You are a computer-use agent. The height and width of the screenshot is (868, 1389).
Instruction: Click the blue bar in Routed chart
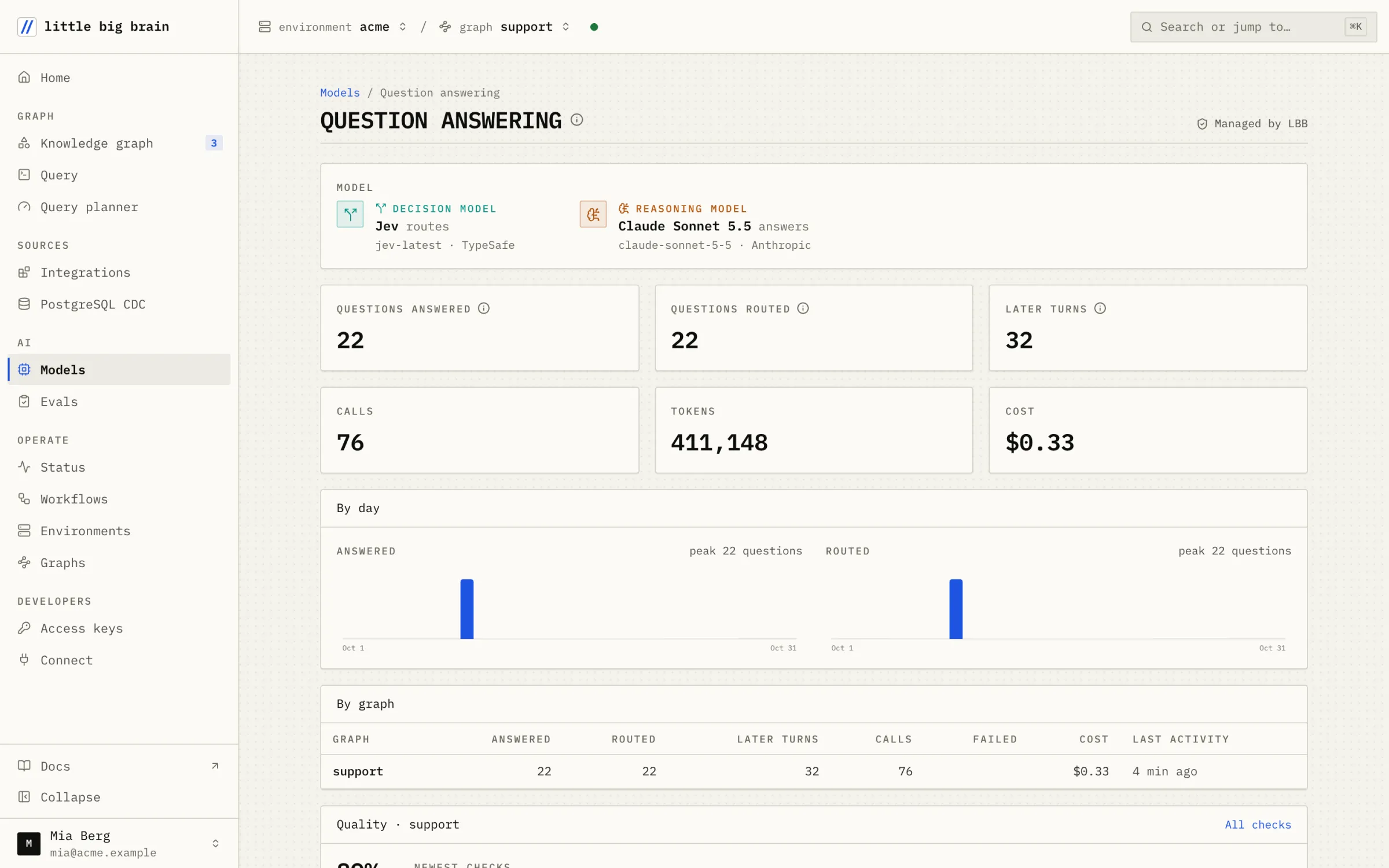(956, 609)
